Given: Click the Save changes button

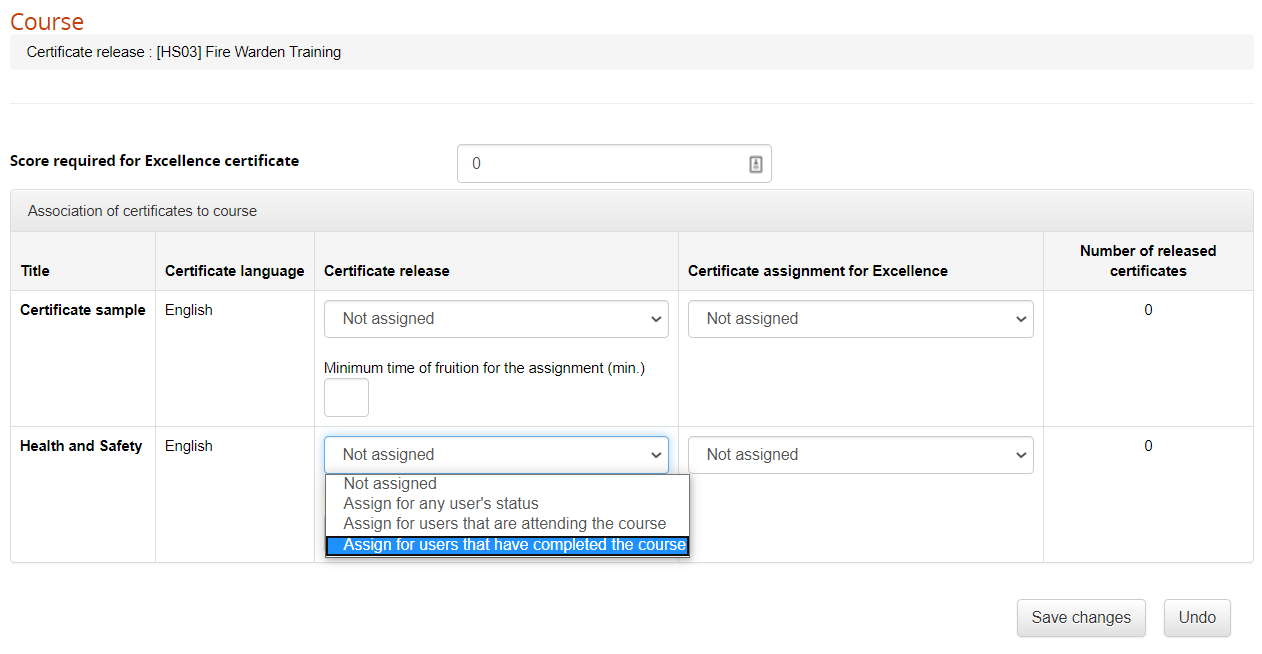Looking at the screenshot, I should (x=1081, y=617).
